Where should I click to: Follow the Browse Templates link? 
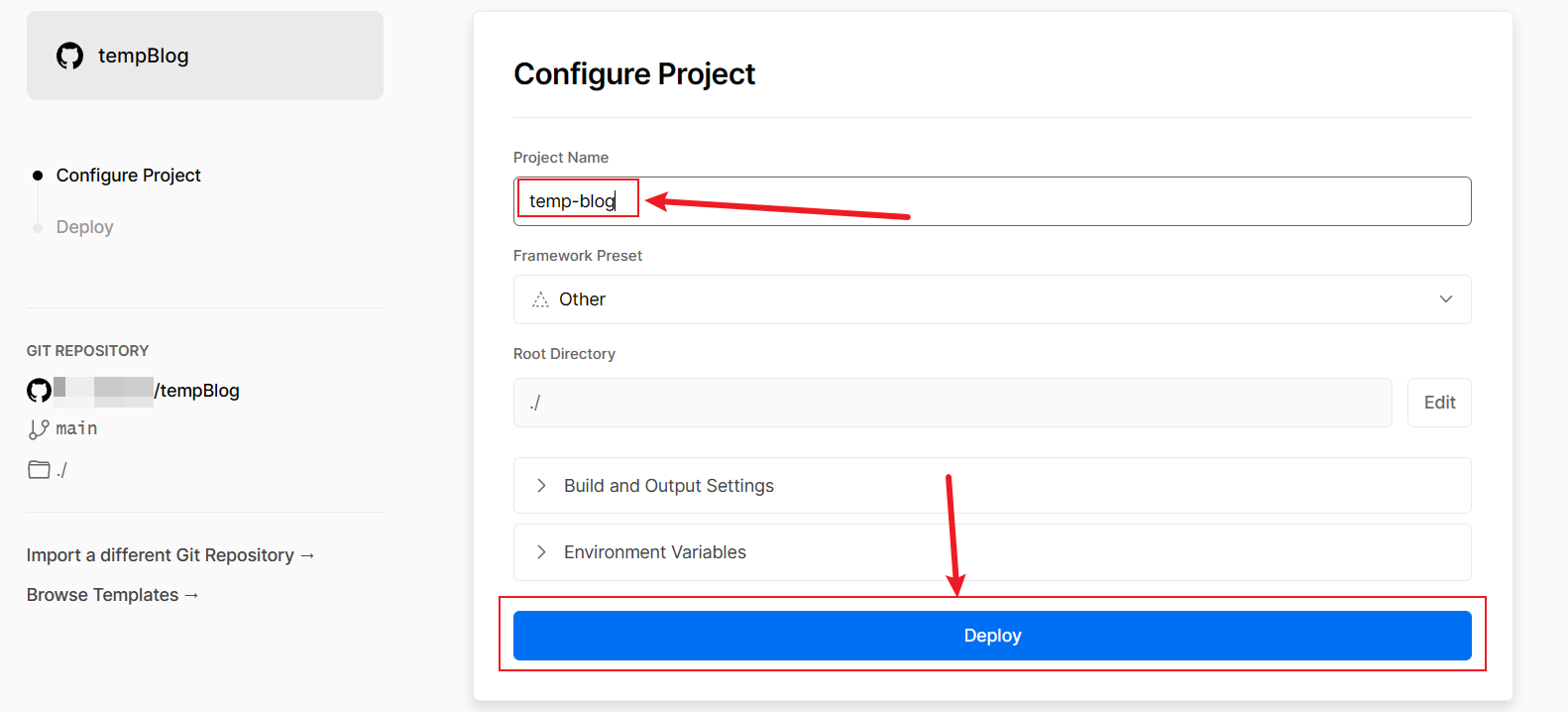pyautogui.click(x=112, y=595)
